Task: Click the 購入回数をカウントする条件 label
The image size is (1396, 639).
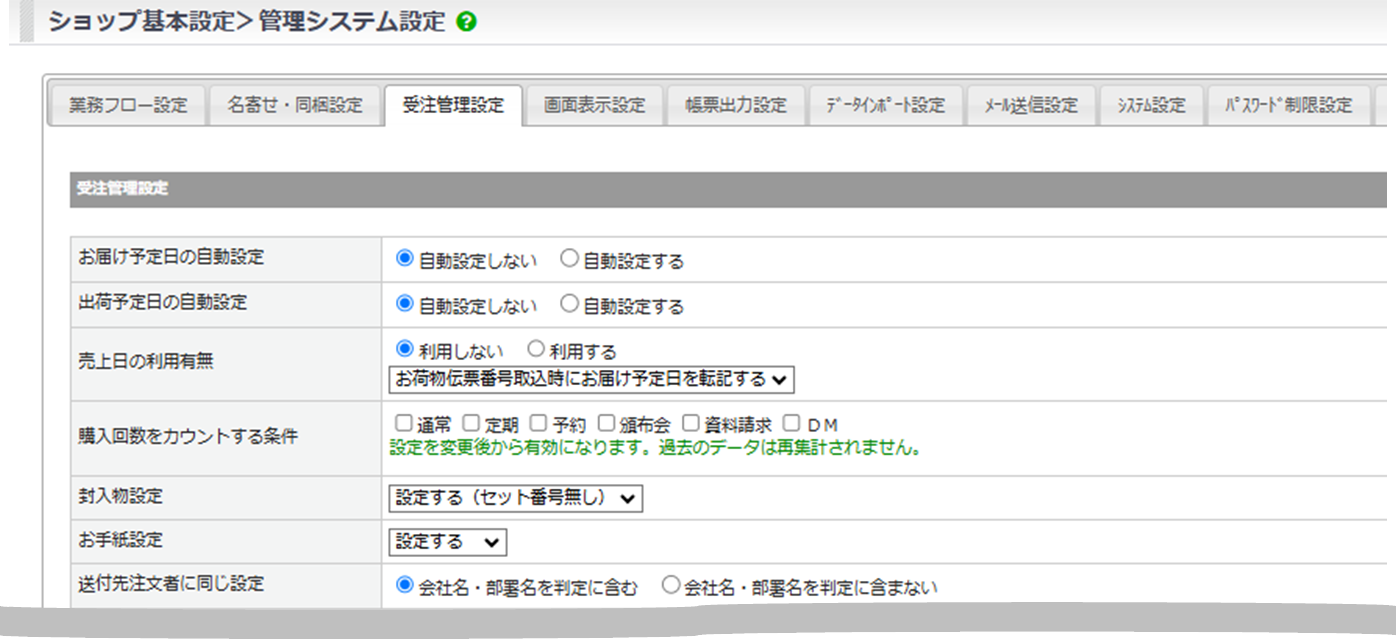Action: (x=188, y=436)
